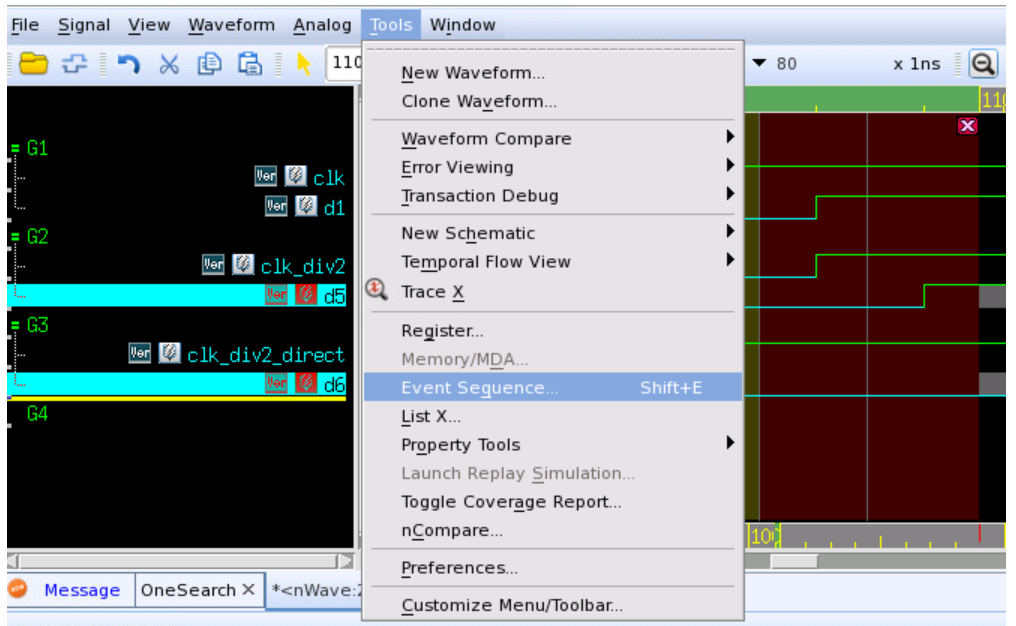Choose List X... menu entry

pyautogui.click(x=552, y=416)
